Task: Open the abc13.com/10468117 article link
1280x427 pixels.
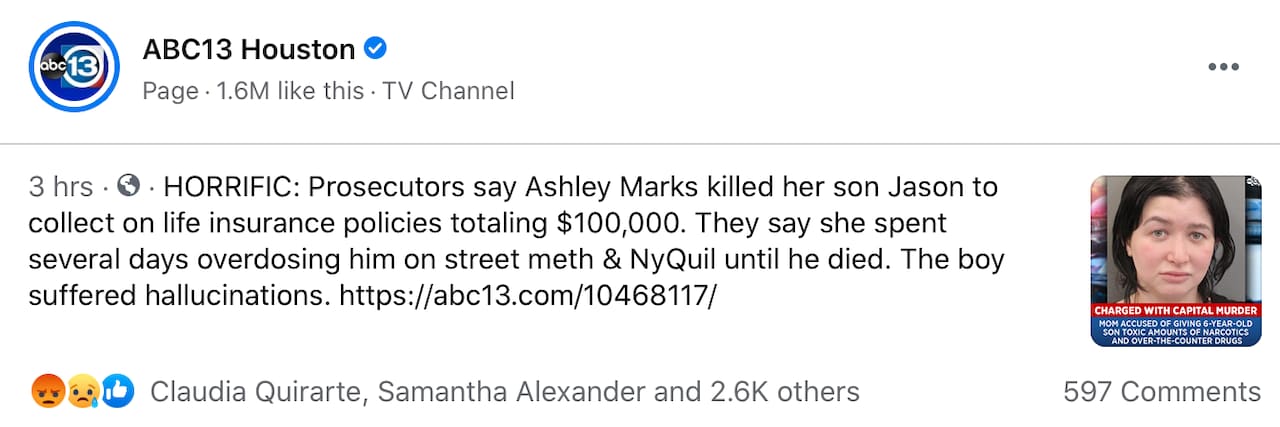Action: pos(528,296)
